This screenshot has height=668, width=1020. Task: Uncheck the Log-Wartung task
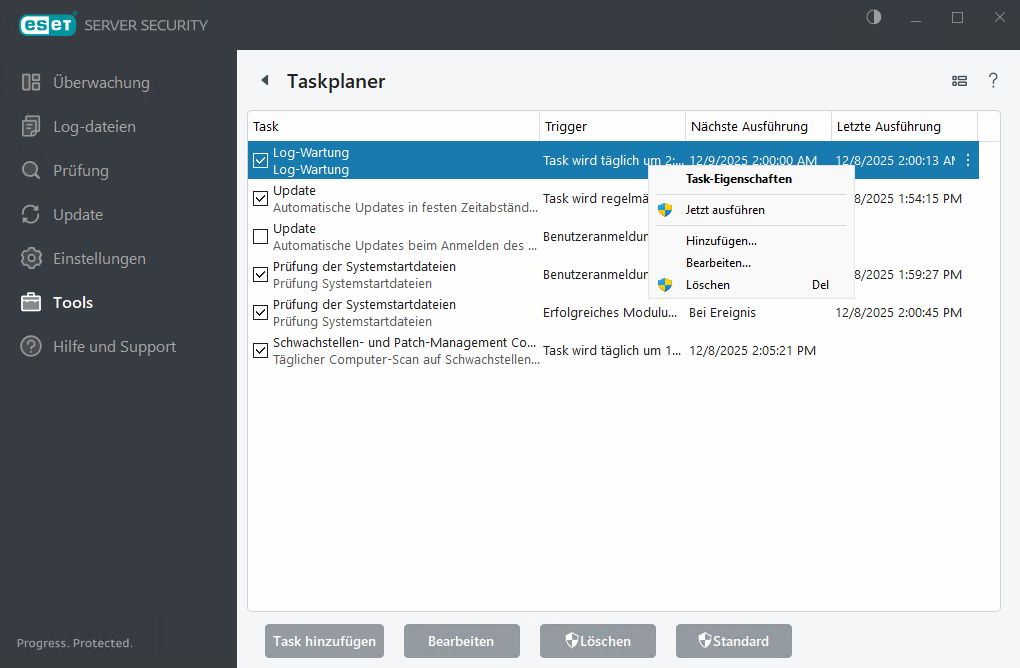tap(260, 160)
